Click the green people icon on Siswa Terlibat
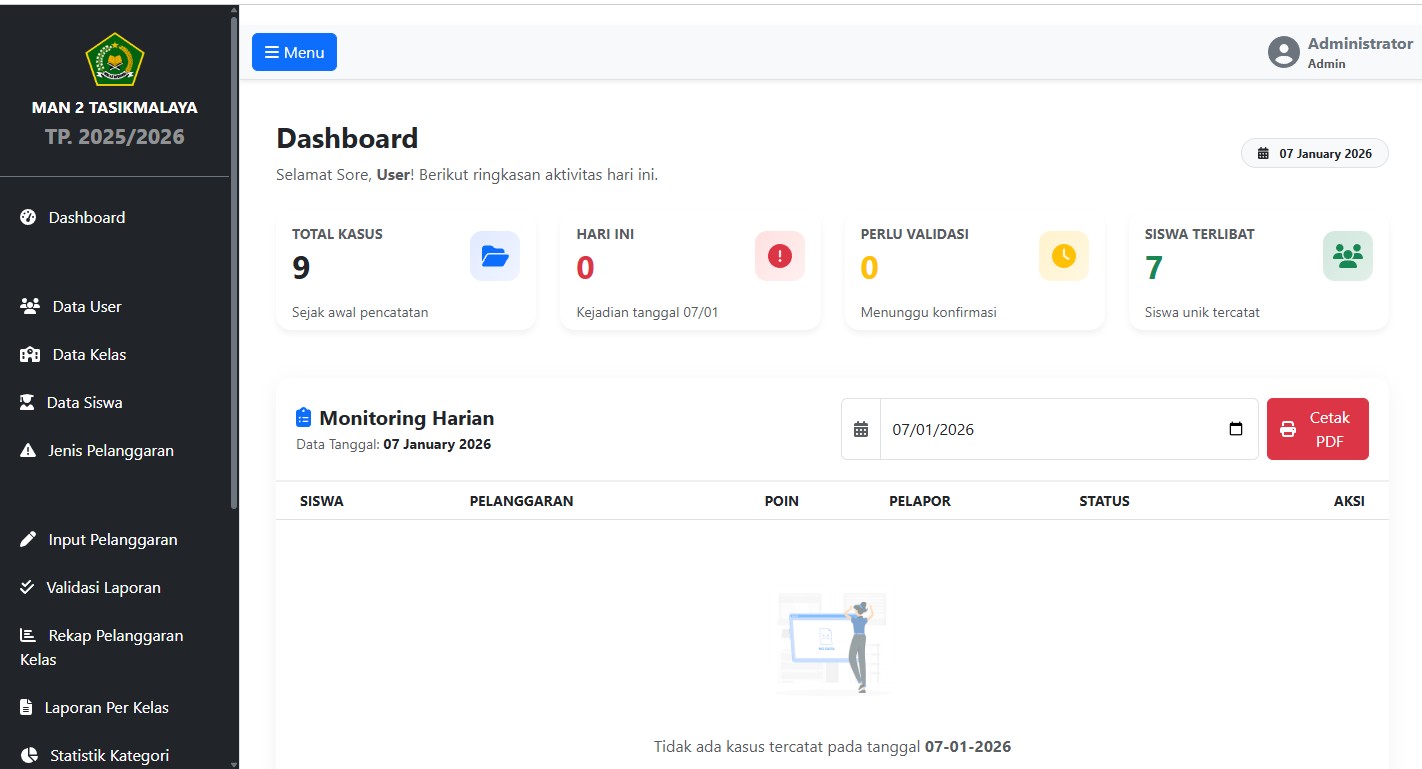Image resolution: width=1422 pixels, height=769 pixels. (x=1347, y=256)
